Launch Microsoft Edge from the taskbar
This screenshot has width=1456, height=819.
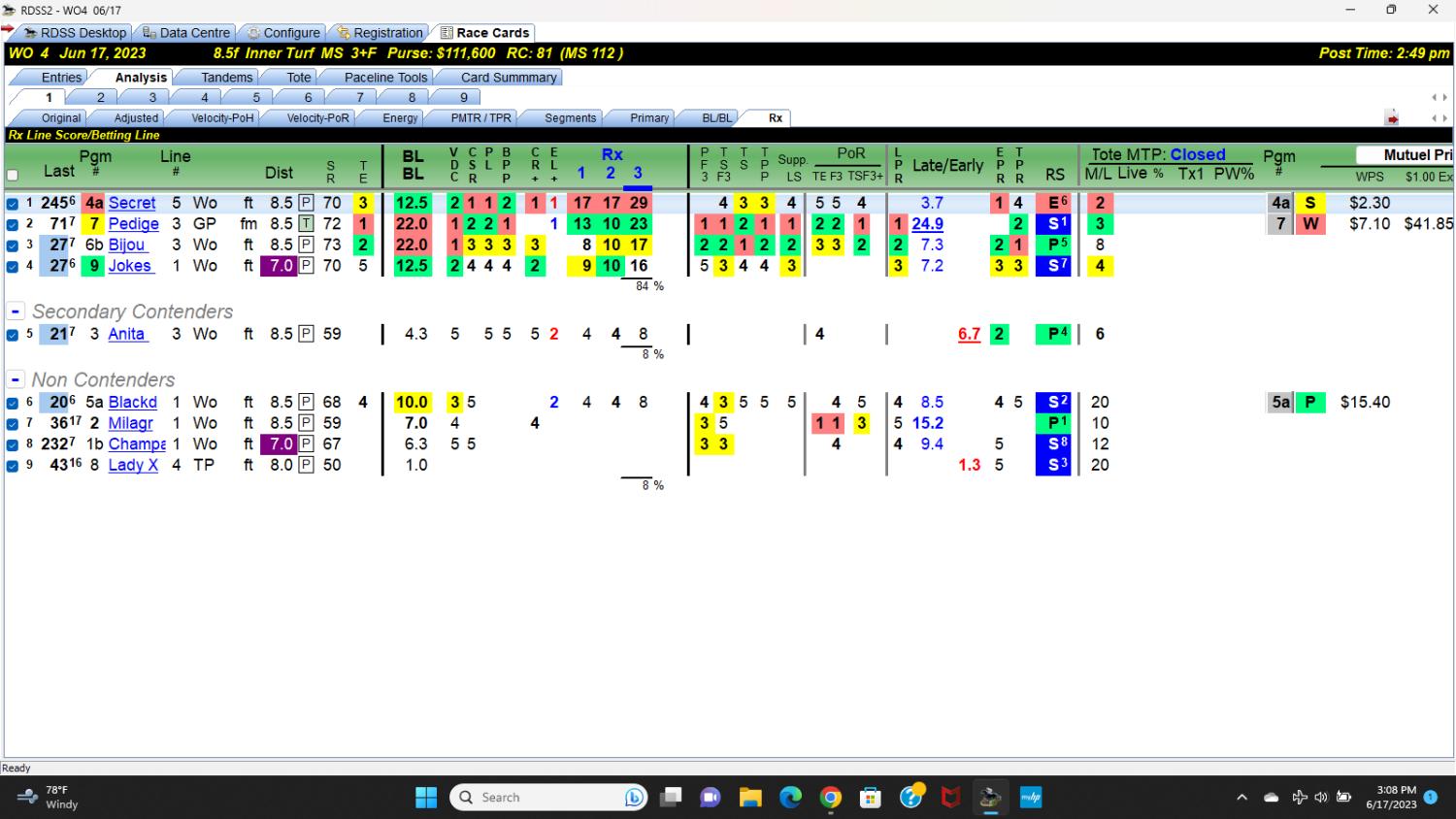click(790, 798)
